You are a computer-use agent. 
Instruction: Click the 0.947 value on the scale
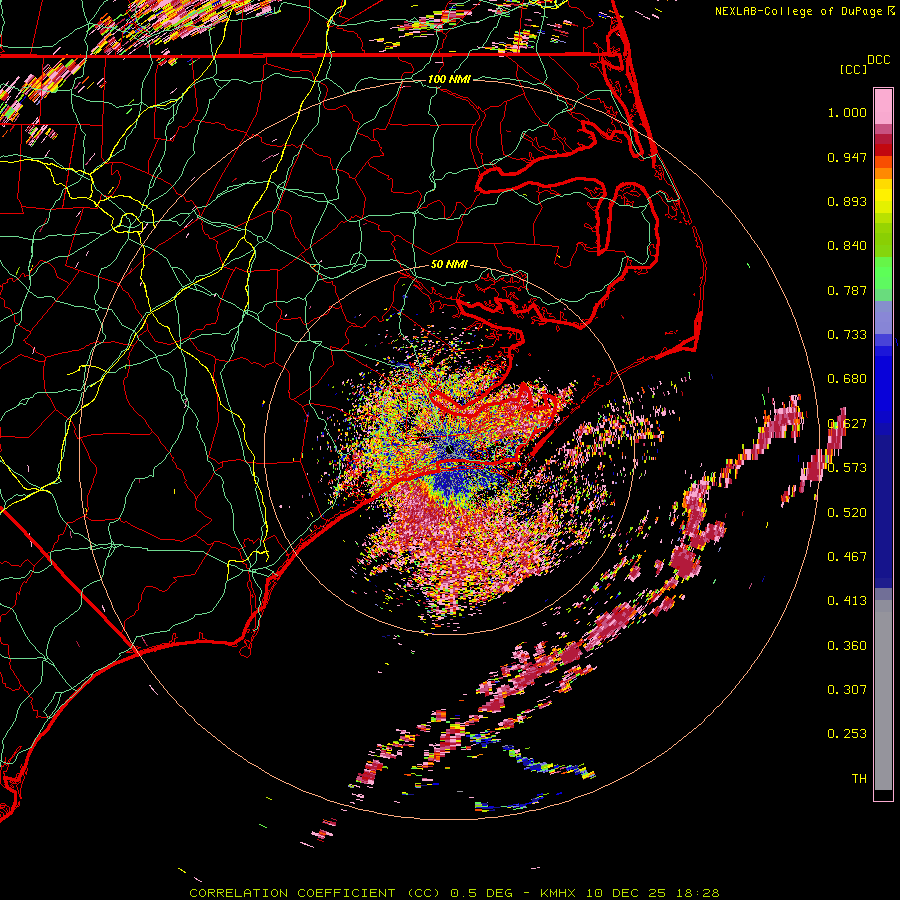coord(847,157)
